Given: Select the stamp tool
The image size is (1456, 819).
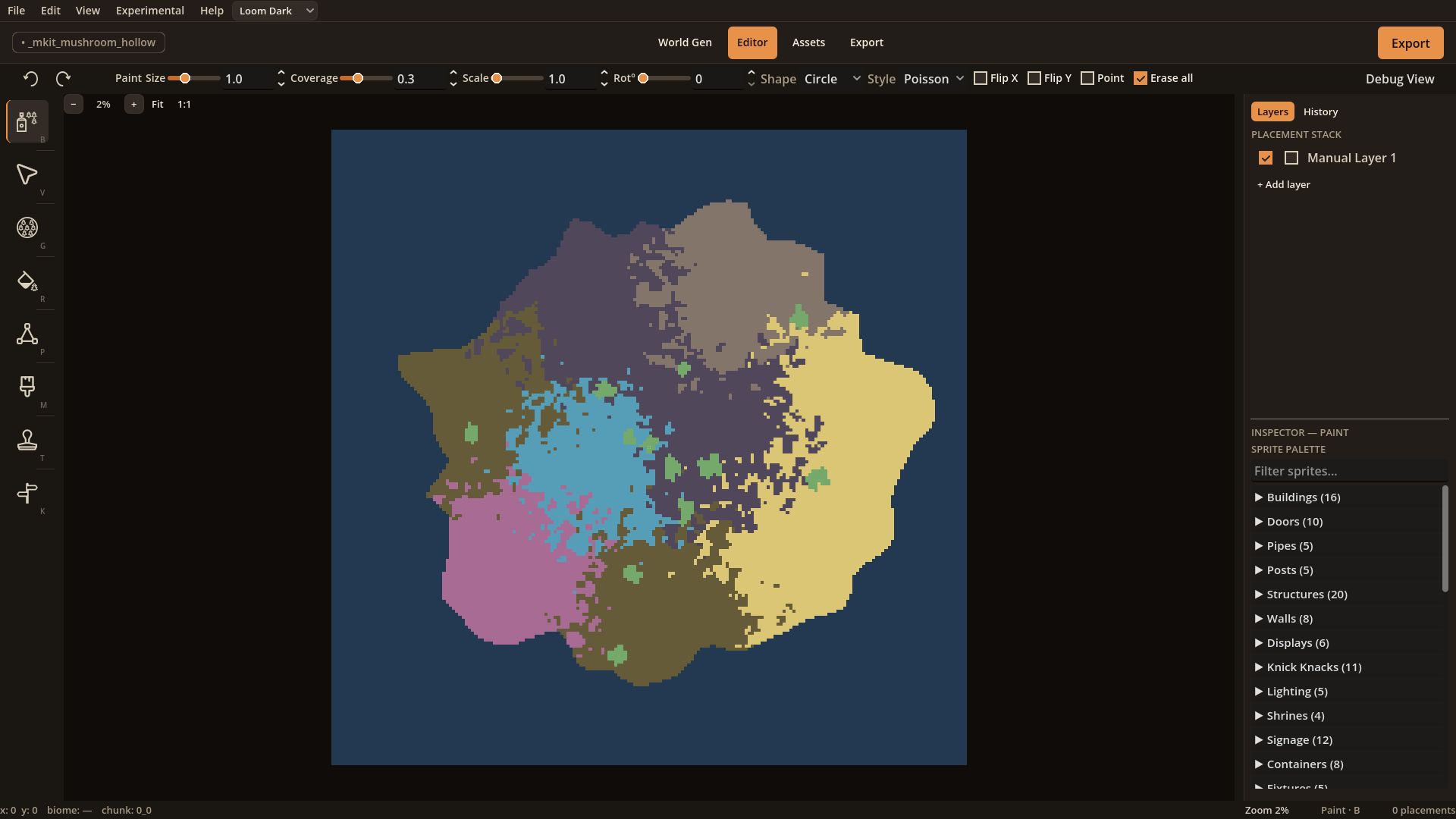Looking at the screenshot, I should (27, 440).
